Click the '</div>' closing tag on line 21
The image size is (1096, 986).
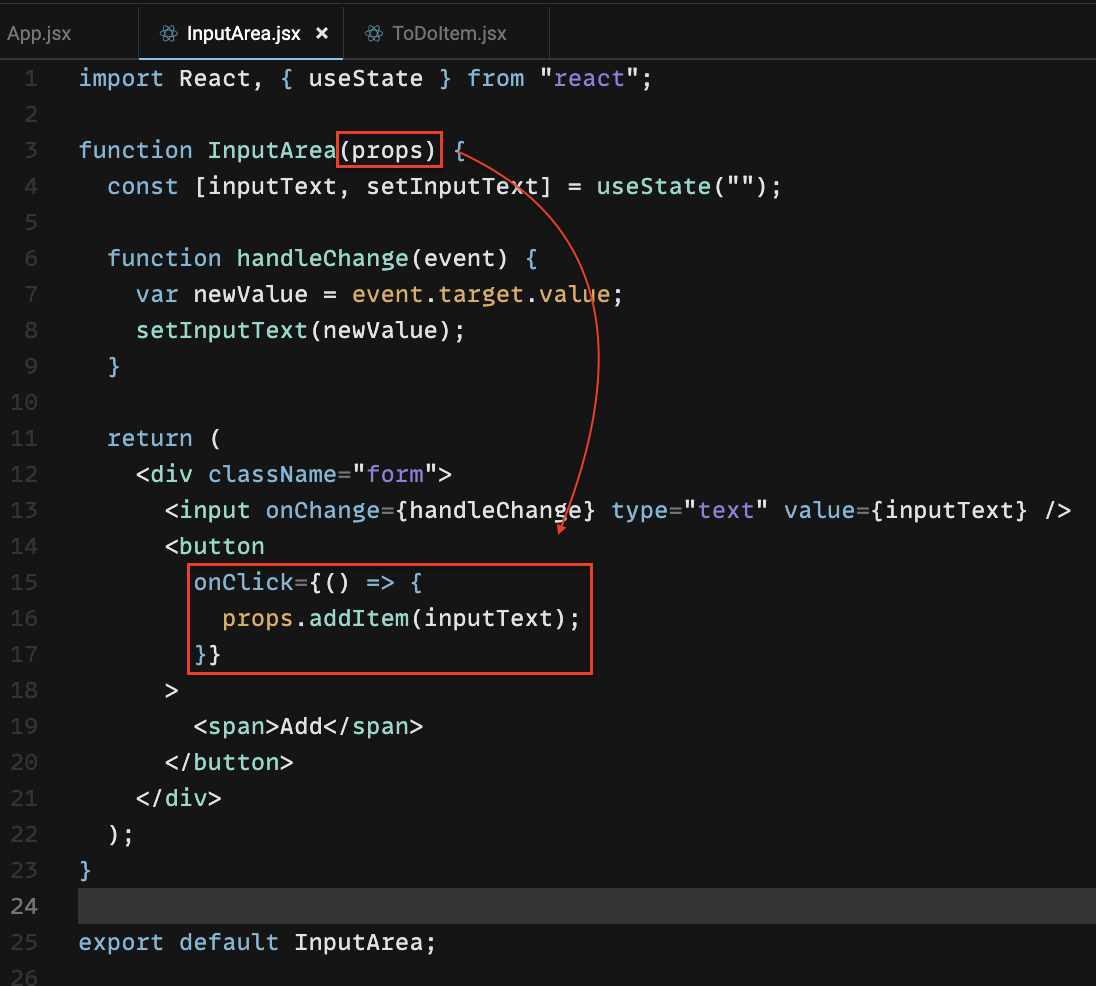pos(178,798)
